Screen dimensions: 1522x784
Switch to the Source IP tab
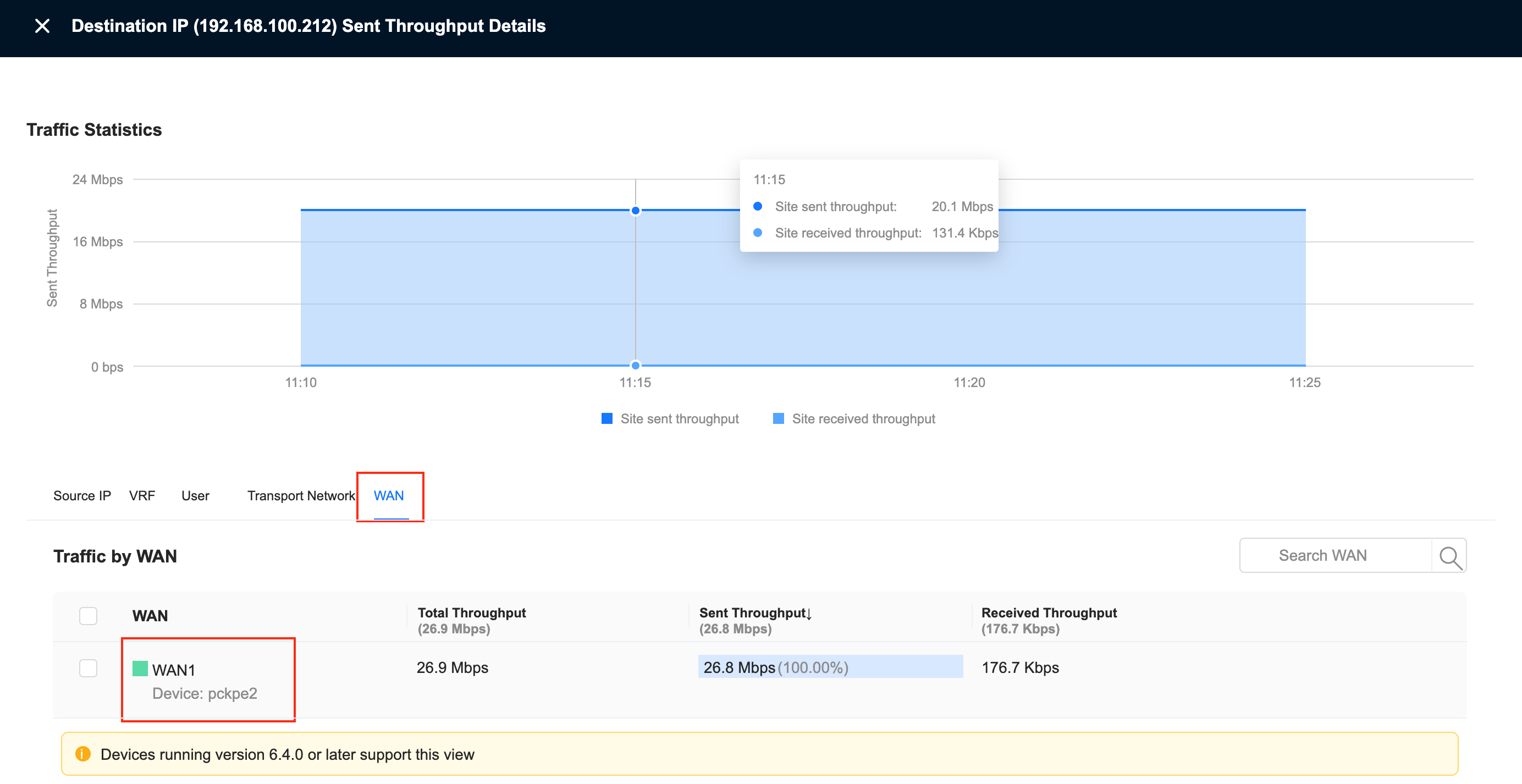point(82,496)
